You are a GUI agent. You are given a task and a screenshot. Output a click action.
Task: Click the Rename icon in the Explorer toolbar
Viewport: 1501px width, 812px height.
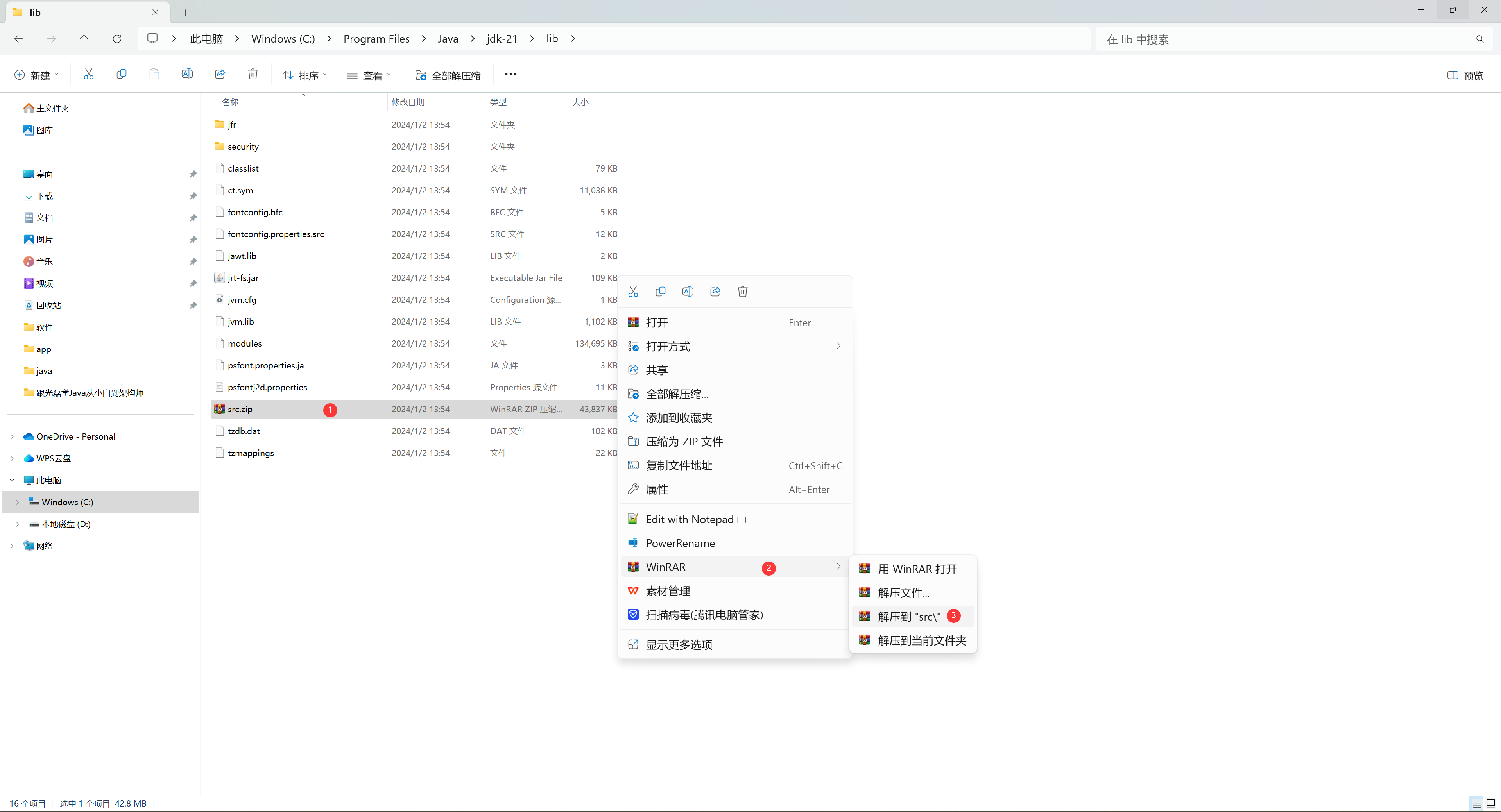pos(187,74)
